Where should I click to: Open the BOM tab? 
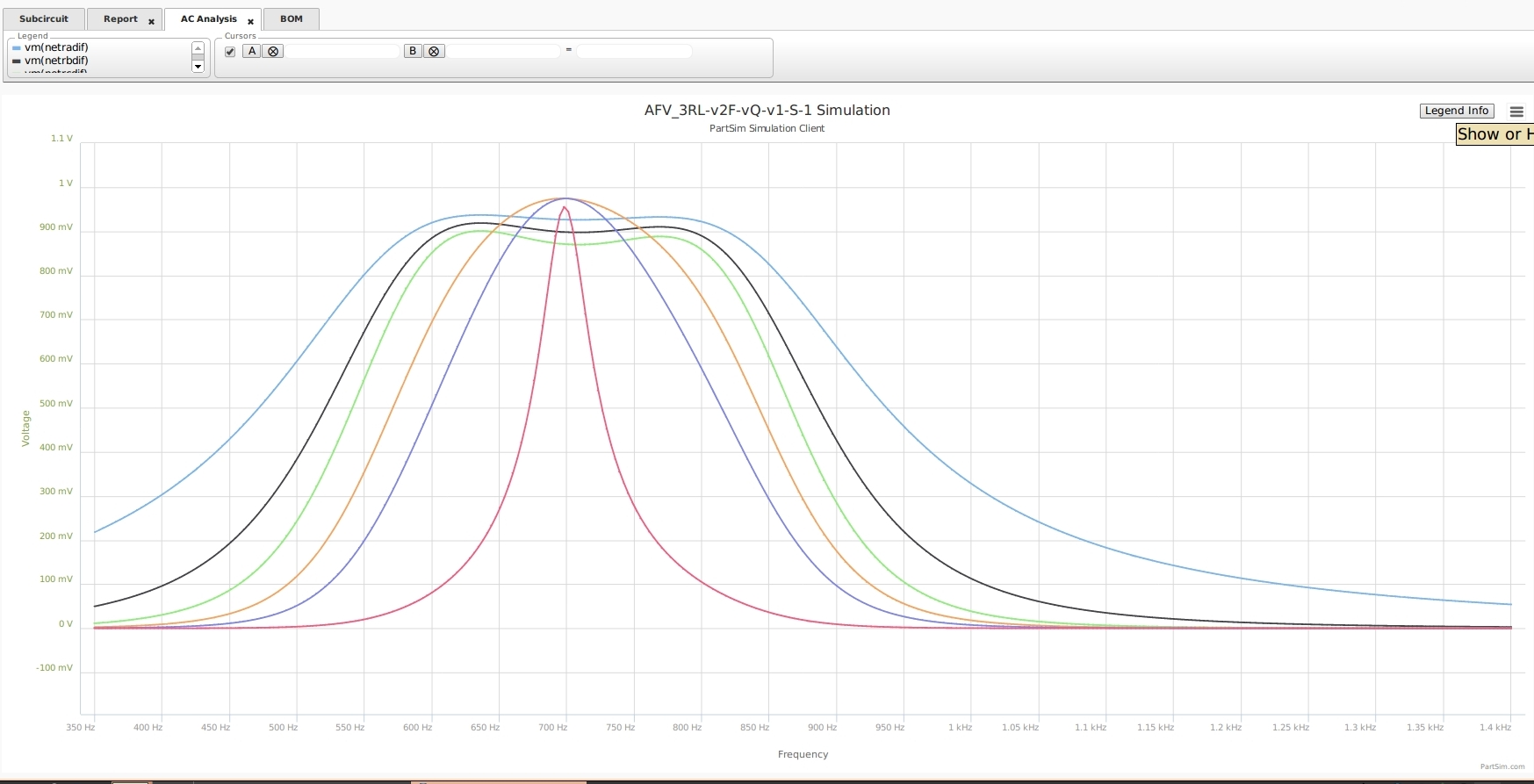point(292,19)
